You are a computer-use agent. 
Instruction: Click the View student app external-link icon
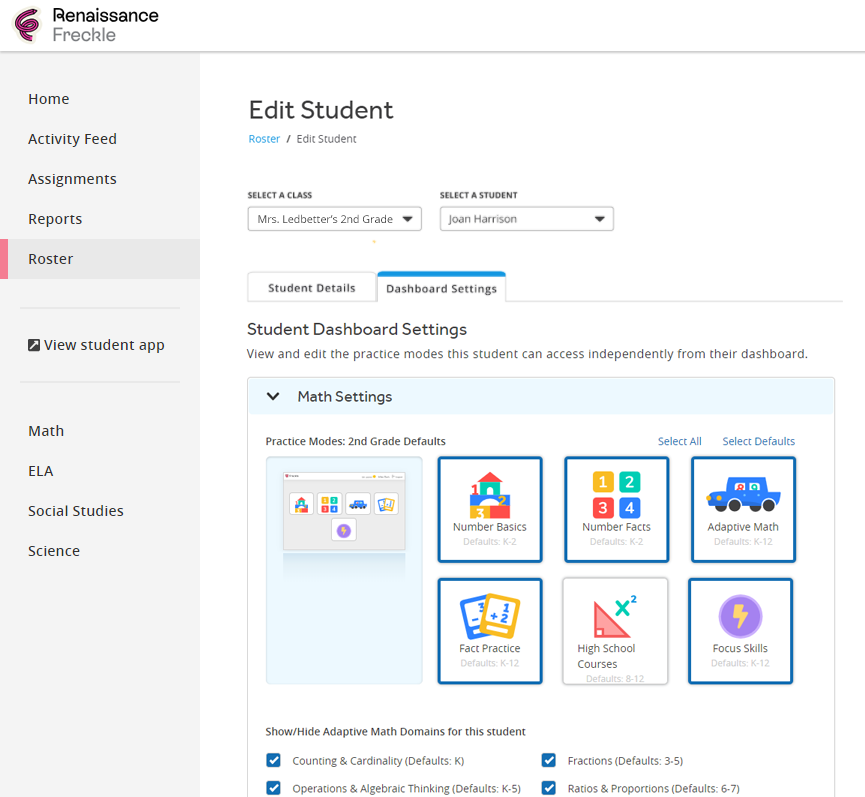click(x=34, y=345)
